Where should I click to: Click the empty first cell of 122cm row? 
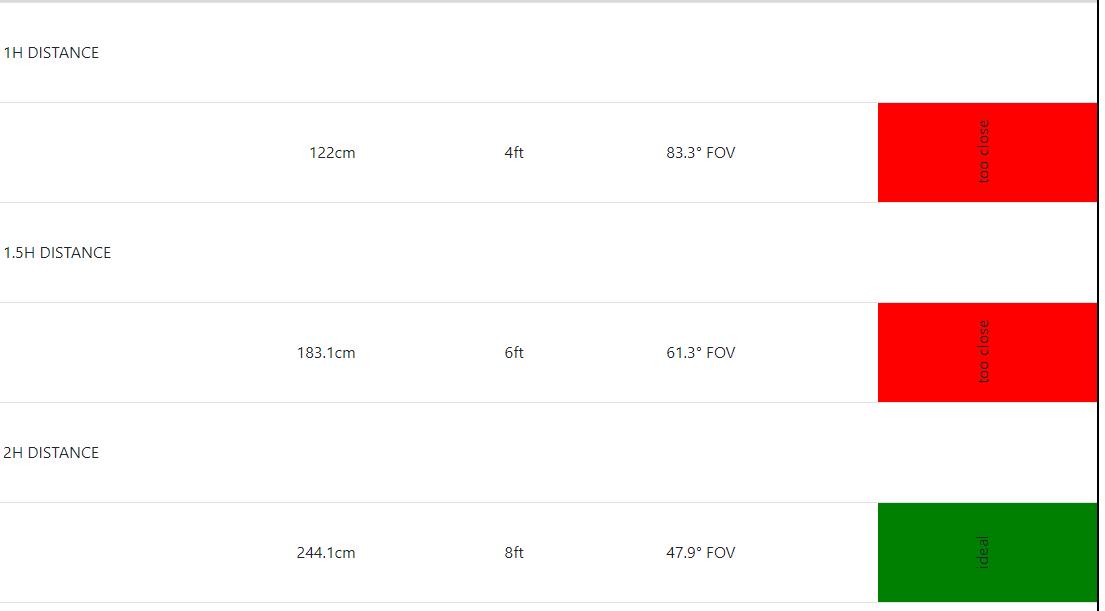click(x=100, y=153)
